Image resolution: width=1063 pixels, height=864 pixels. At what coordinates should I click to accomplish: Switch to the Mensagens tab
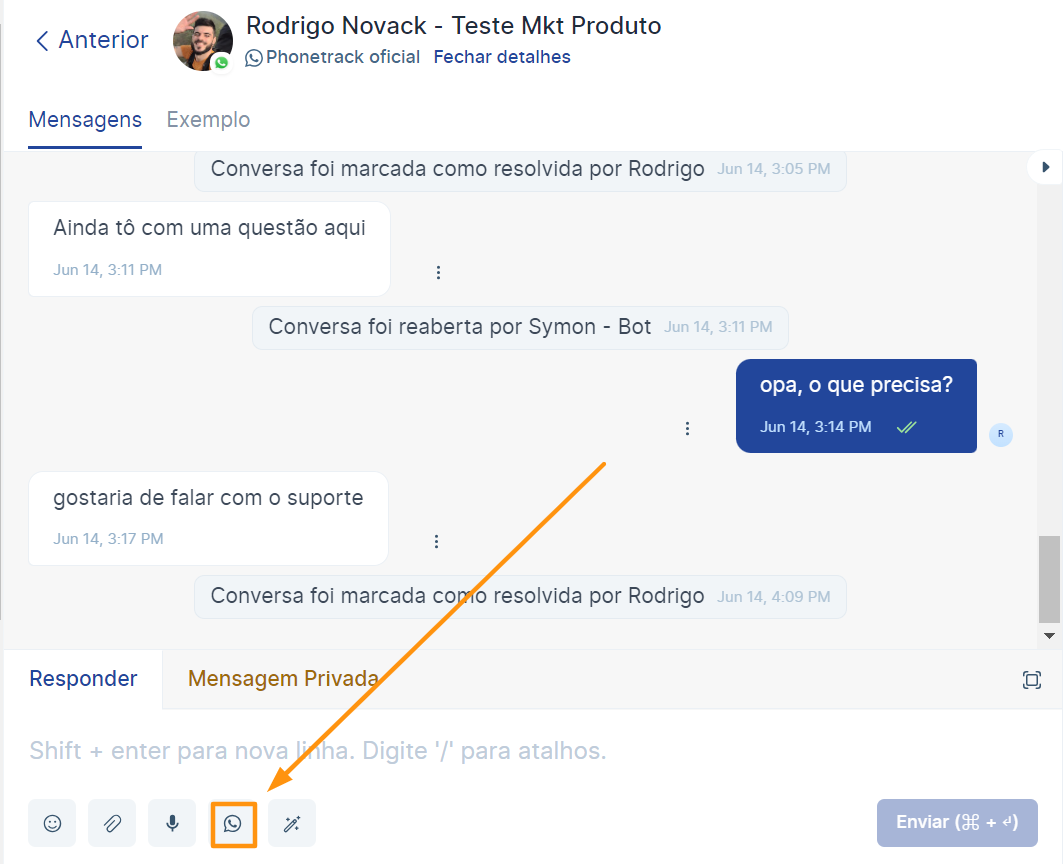[85, 120]
